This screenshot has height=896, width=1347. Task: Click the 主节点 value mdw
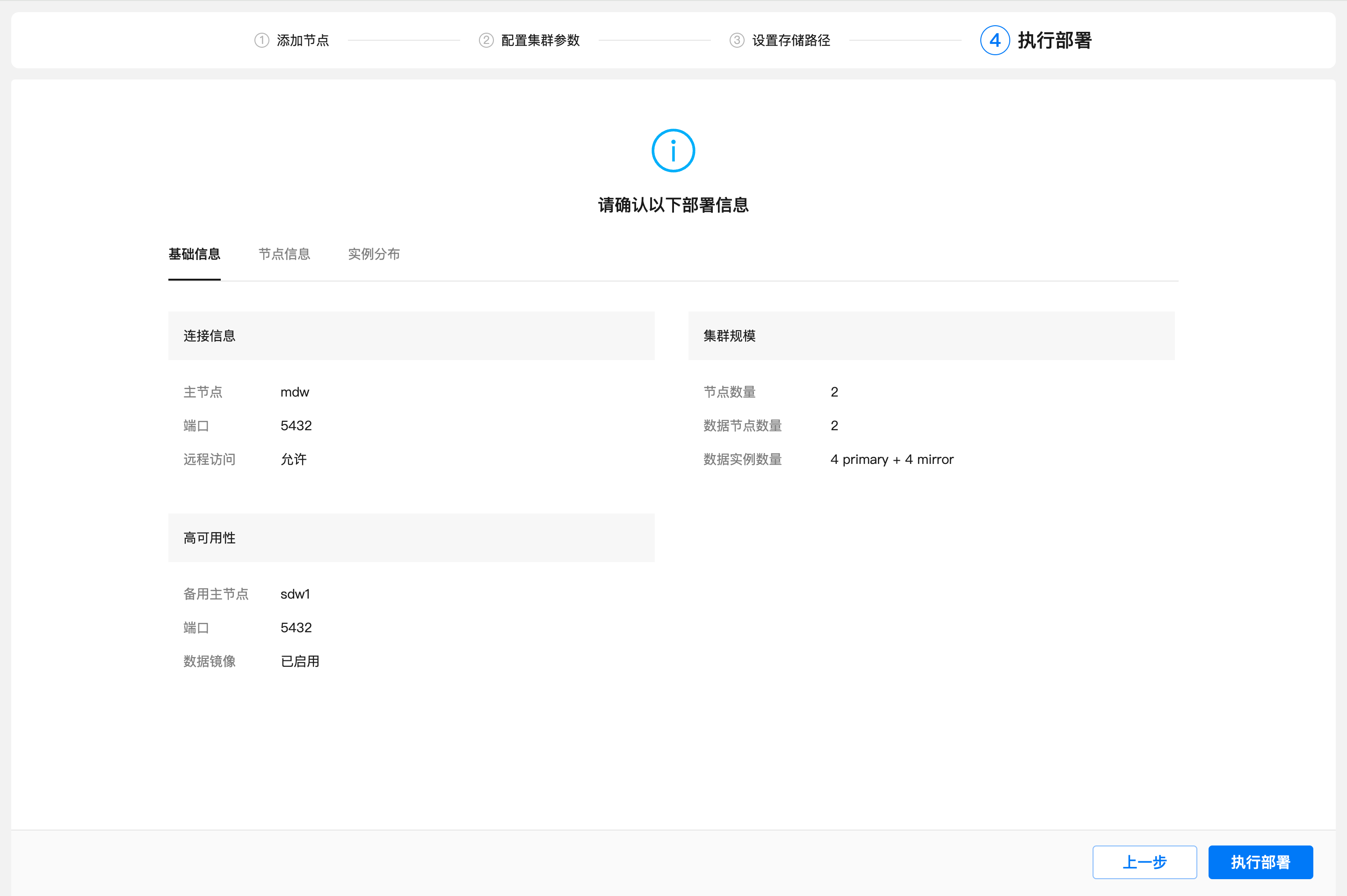[x=295, y=392]
